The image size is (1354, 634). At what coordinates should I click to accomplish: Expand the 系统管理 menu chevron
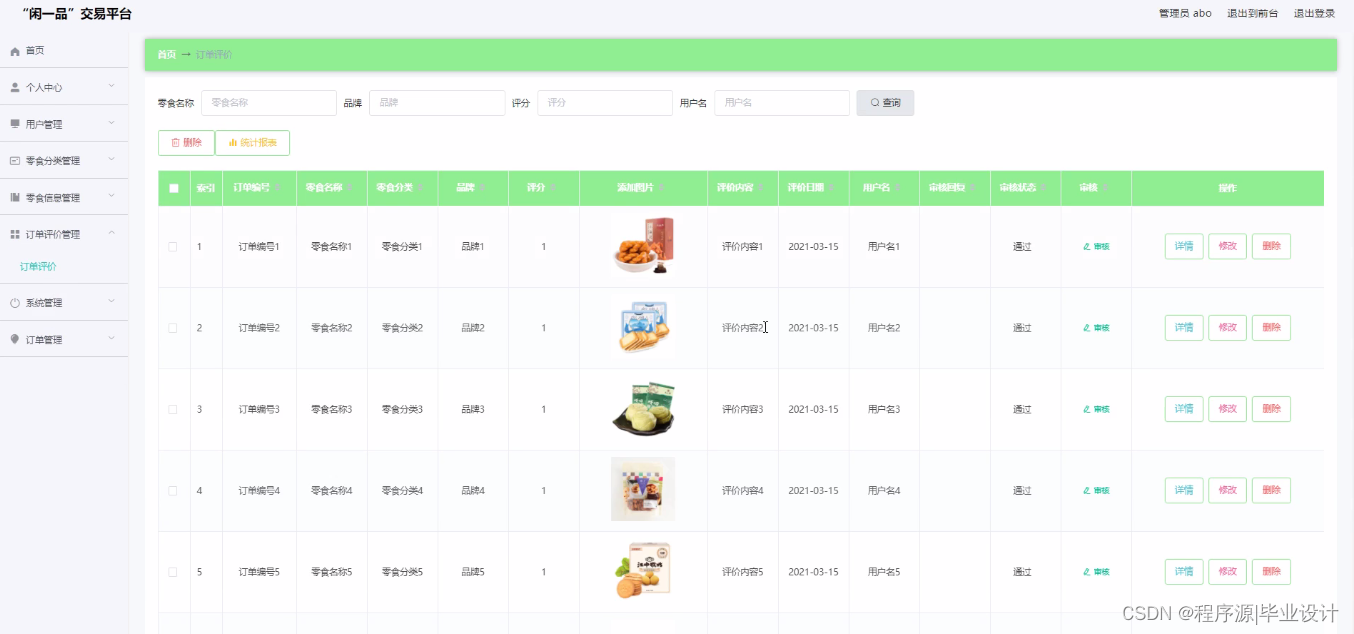click(x=111, y=302)
